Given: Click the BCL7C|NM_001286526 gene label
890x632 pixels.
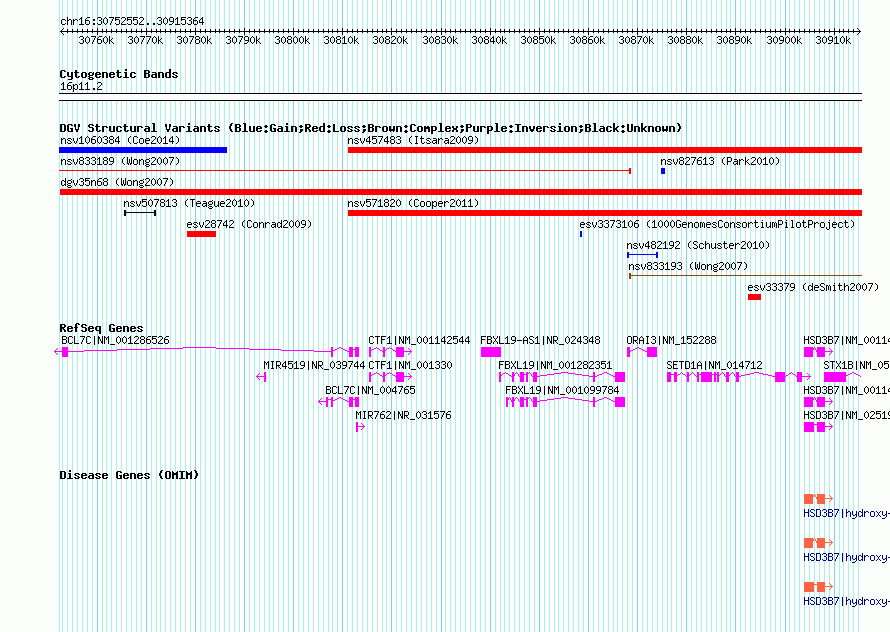Looking at the screenshot, I should [x=115, y=340].
